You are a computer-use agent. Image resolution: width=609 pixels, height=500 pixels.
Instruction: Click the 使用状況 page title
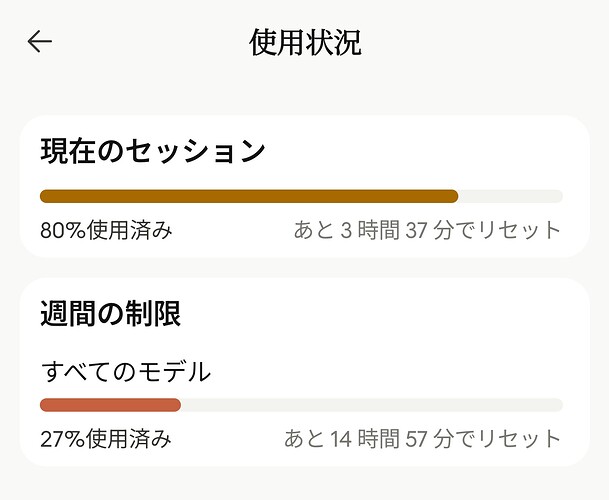[305, 42]
